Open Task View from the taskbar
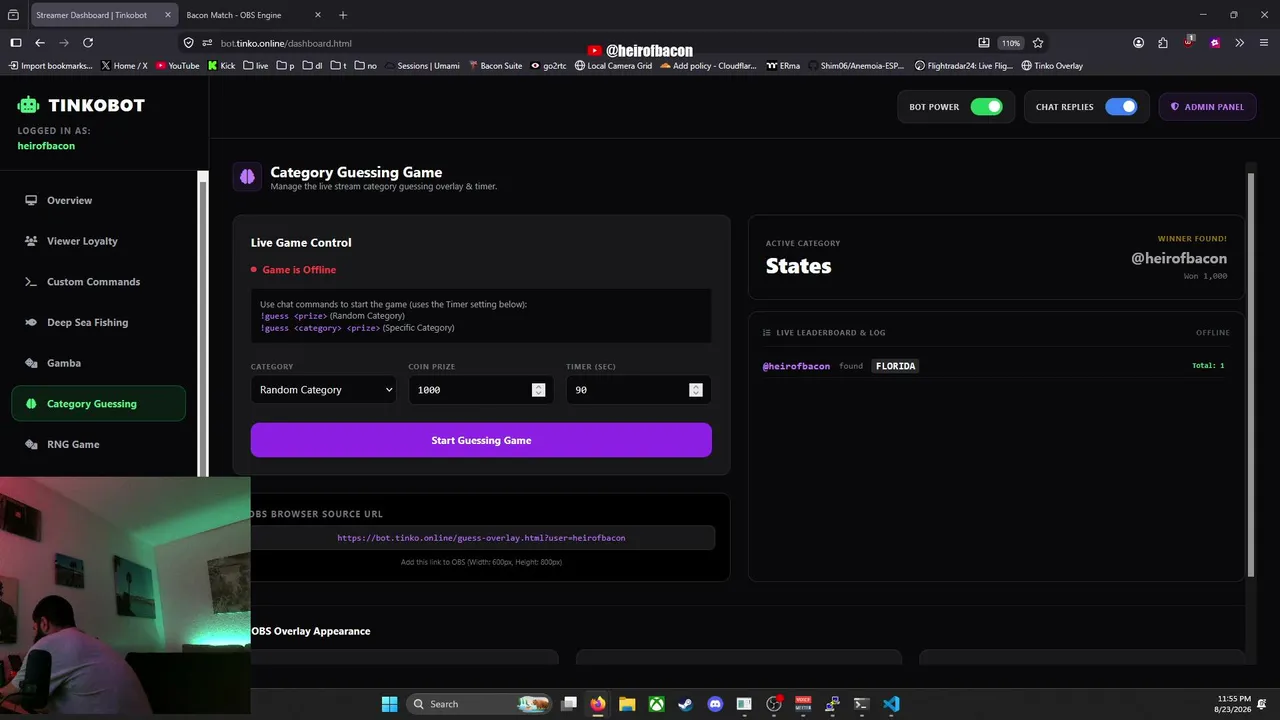1280x720 pixels. click(x=569, y=704)
